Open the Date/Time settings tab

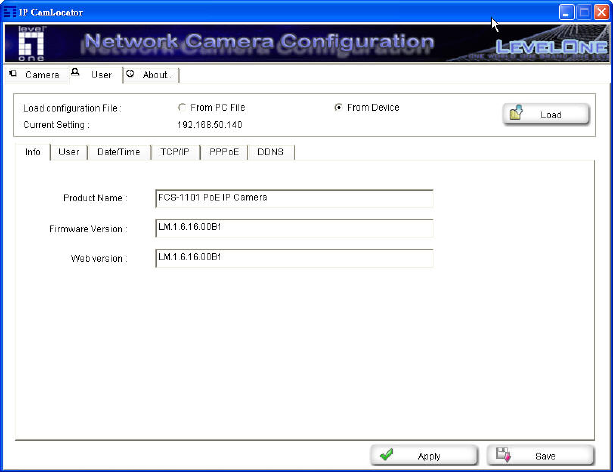click(x=118, y=152)
